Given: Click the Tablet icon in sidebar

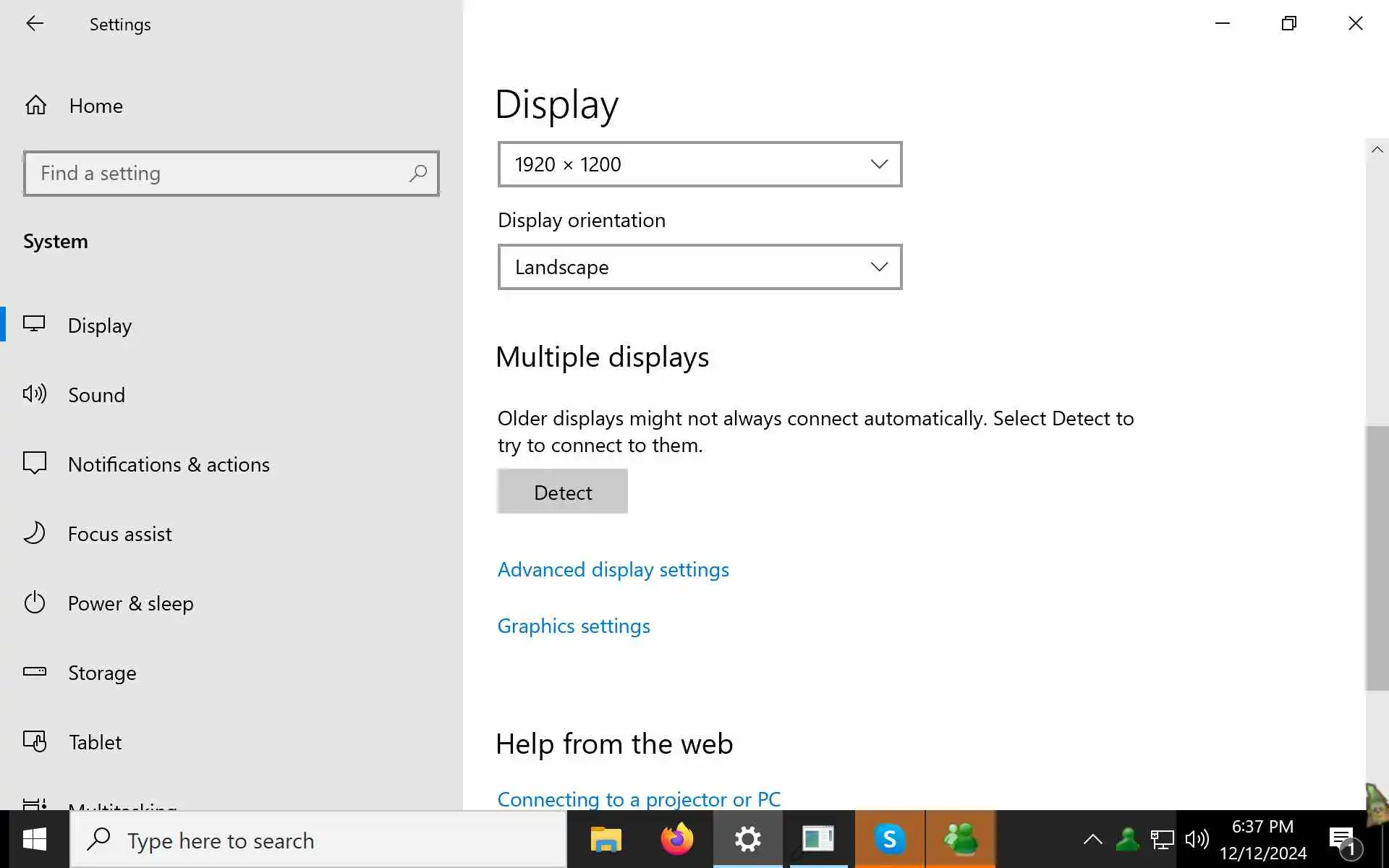Looking at the screenshot, I should (x=35, y=741).
